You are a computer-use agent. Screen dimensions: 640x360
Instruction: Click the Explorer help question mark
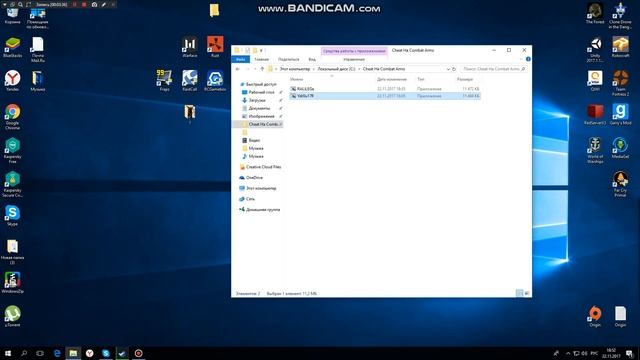click(x=528, y=59)
